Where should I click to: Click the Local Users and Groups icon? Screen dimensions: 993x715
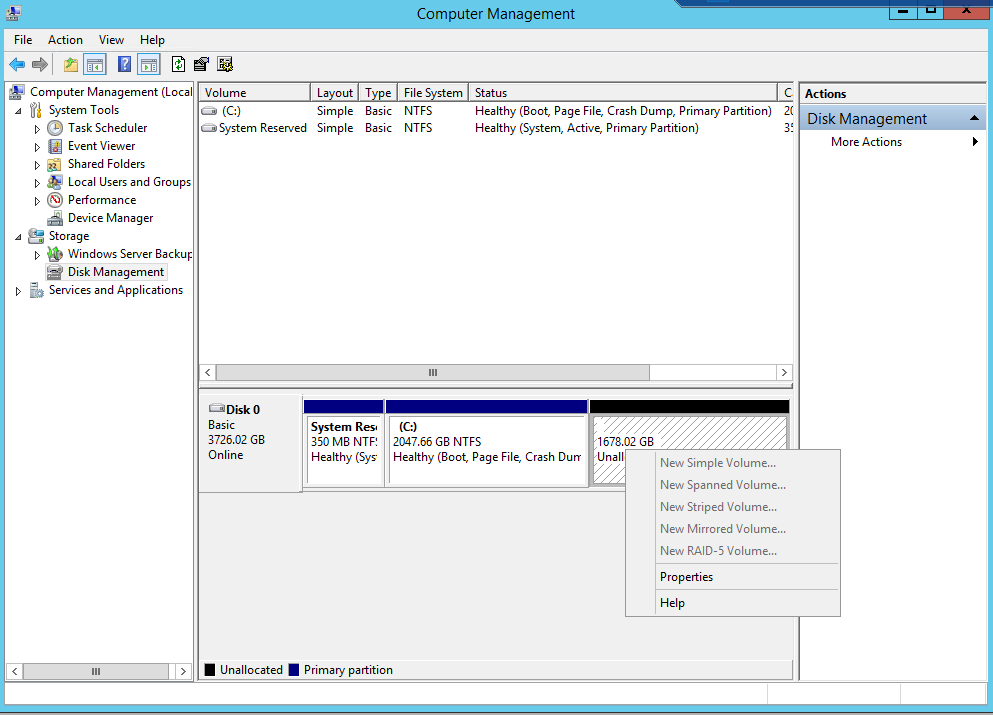coord(56,182)
